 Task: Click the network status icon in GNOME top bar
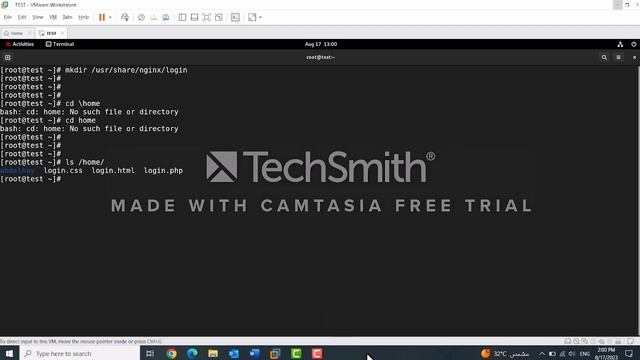[x=620, y=44]
